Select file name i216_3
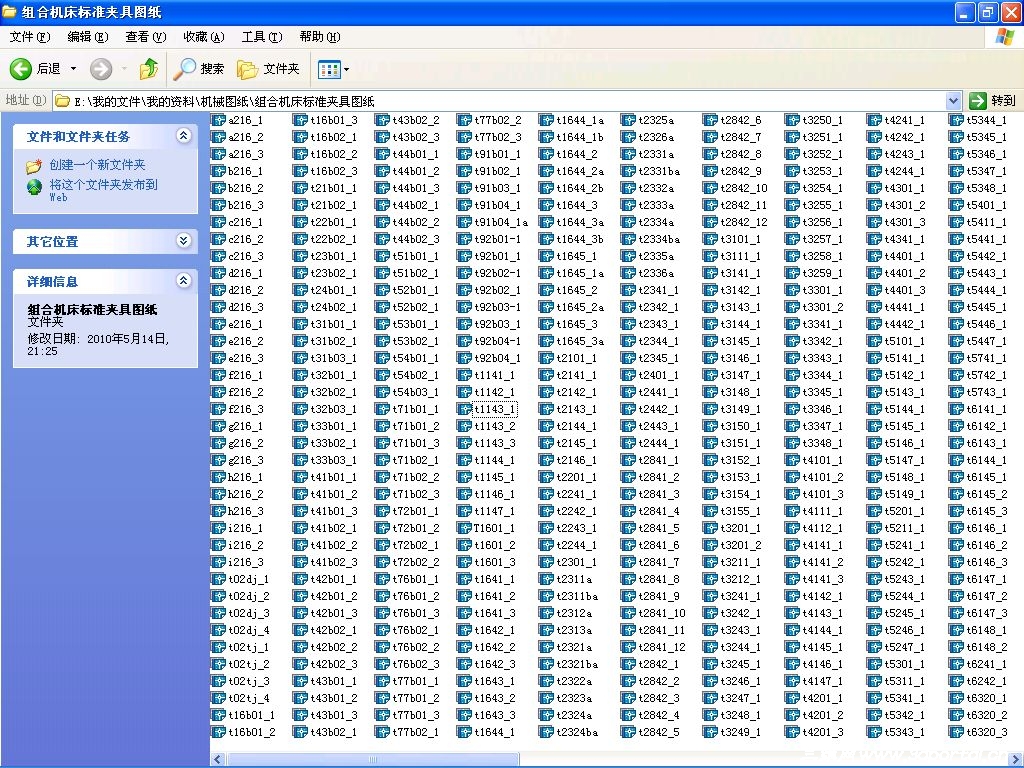 click(246, 562)
